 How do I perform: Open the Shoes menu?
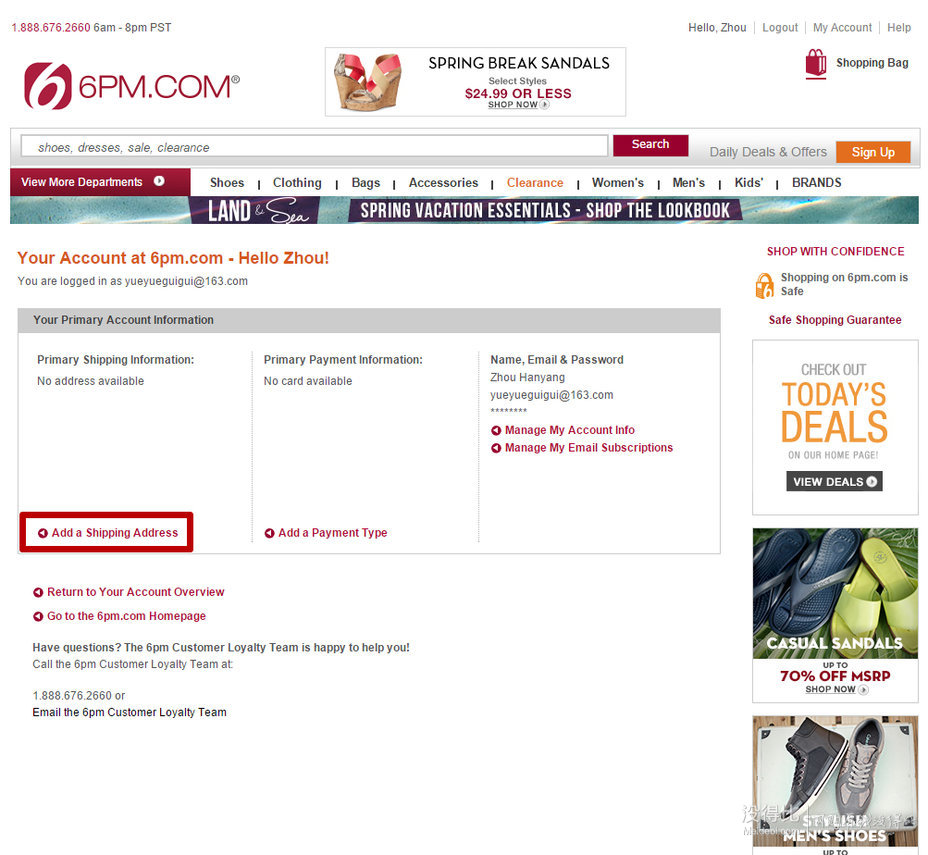227,183
